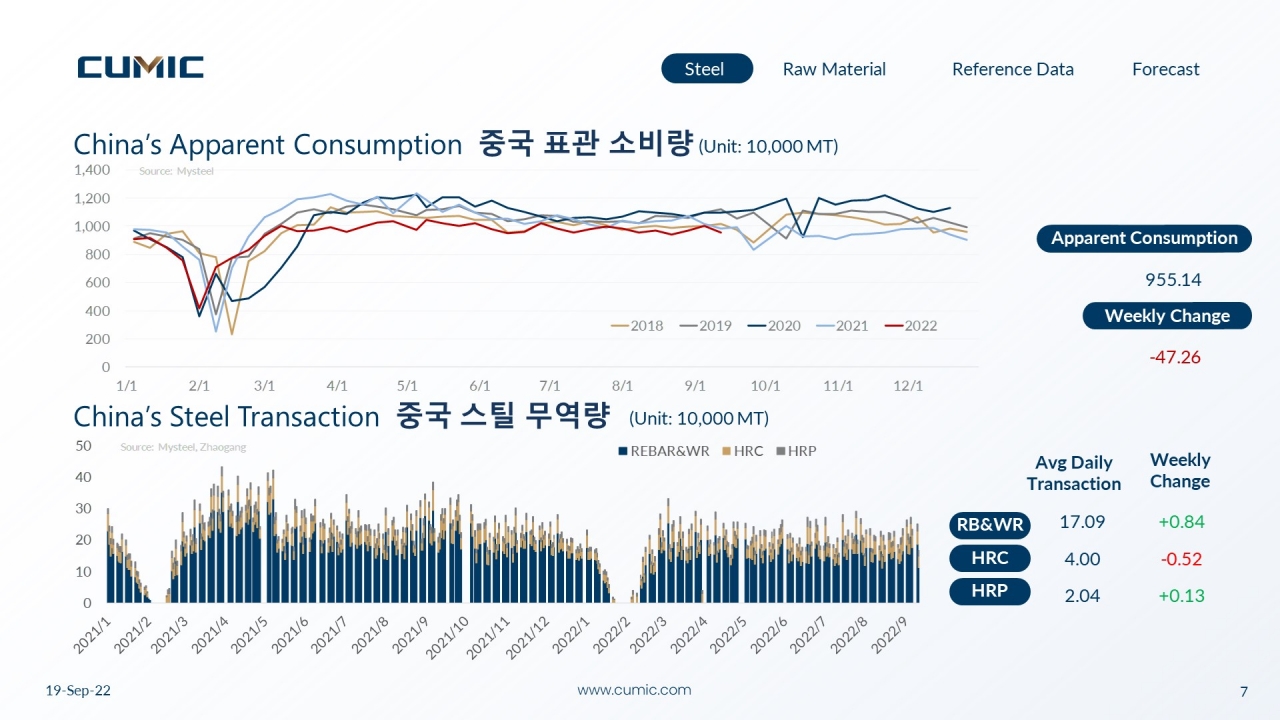Click the China's Apparent Consumption chart title
The image size is (1280, 720).
click(268, 144)
